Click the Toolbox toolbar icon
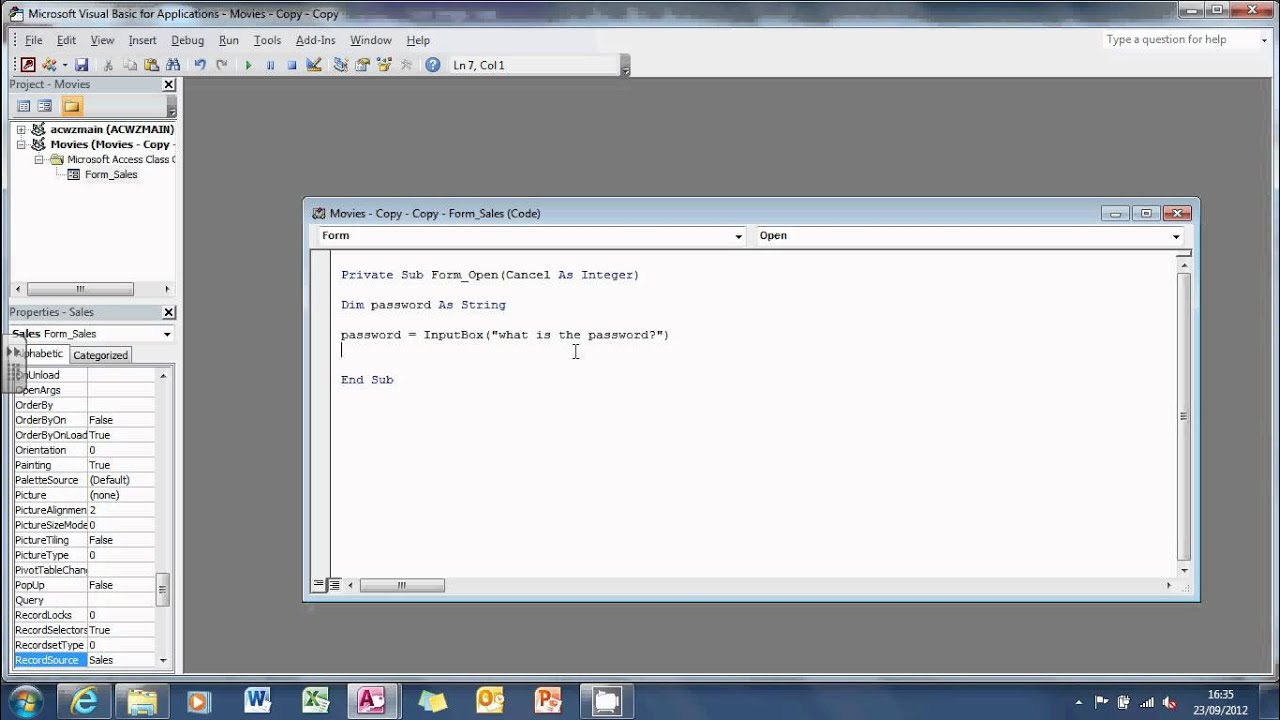 click(406, 65)
